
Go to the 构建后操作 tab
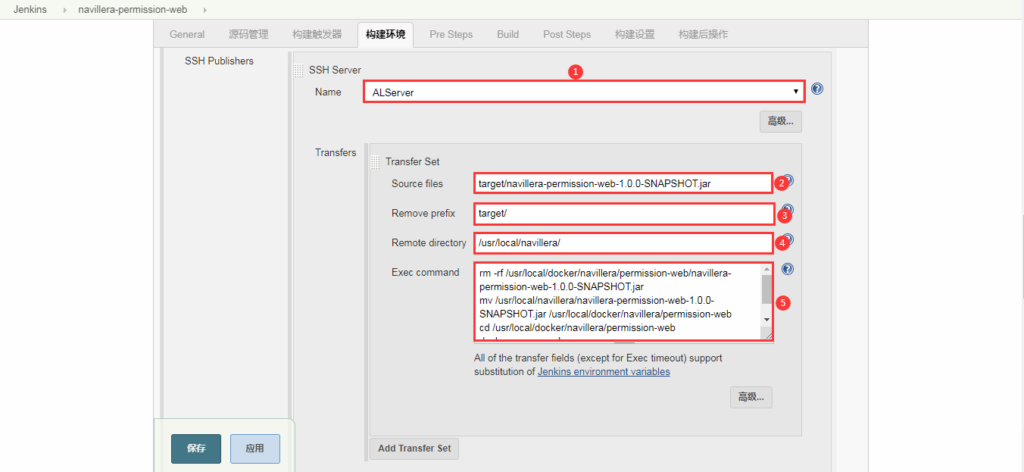click(703, 34)
